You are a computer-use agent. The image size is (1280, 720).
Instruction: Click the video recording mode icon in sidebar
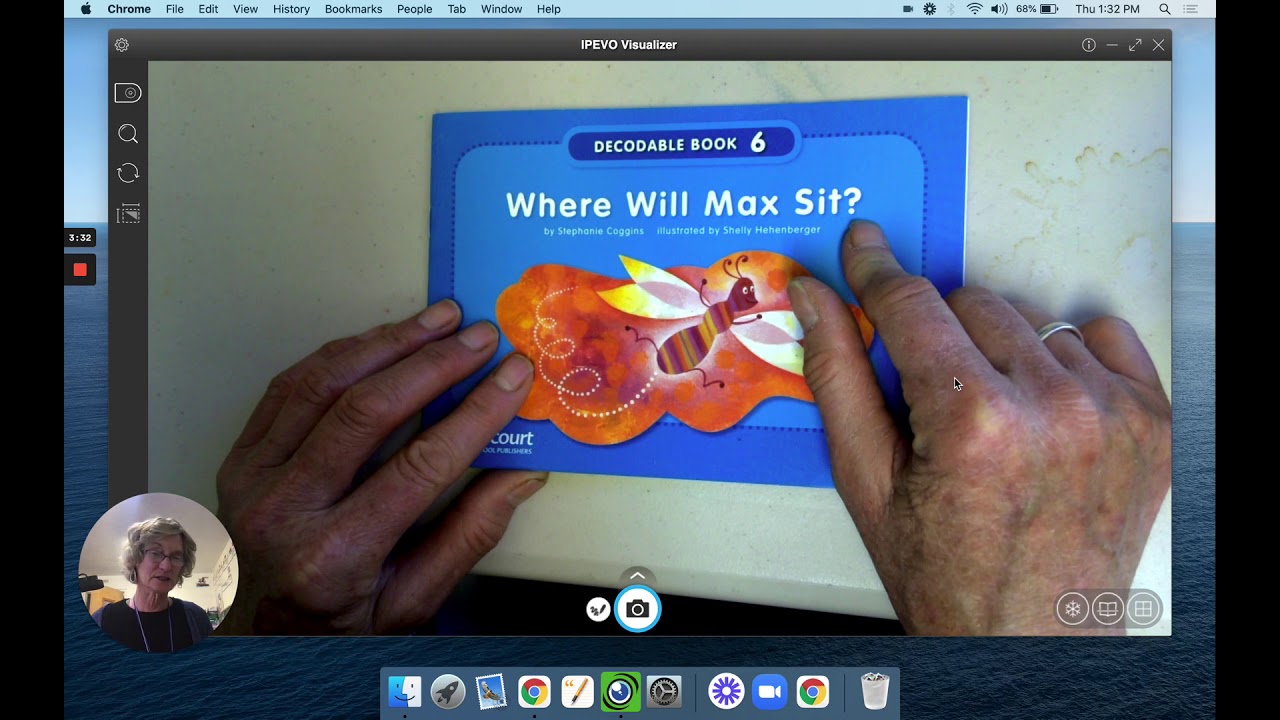(128, 93)
